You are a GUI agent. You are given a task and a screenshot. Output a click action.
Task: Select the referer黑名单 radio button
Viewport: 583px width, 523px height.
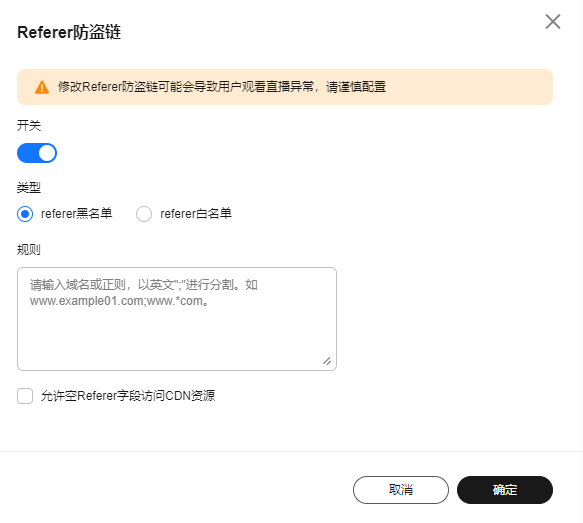[x=25, y=214]
